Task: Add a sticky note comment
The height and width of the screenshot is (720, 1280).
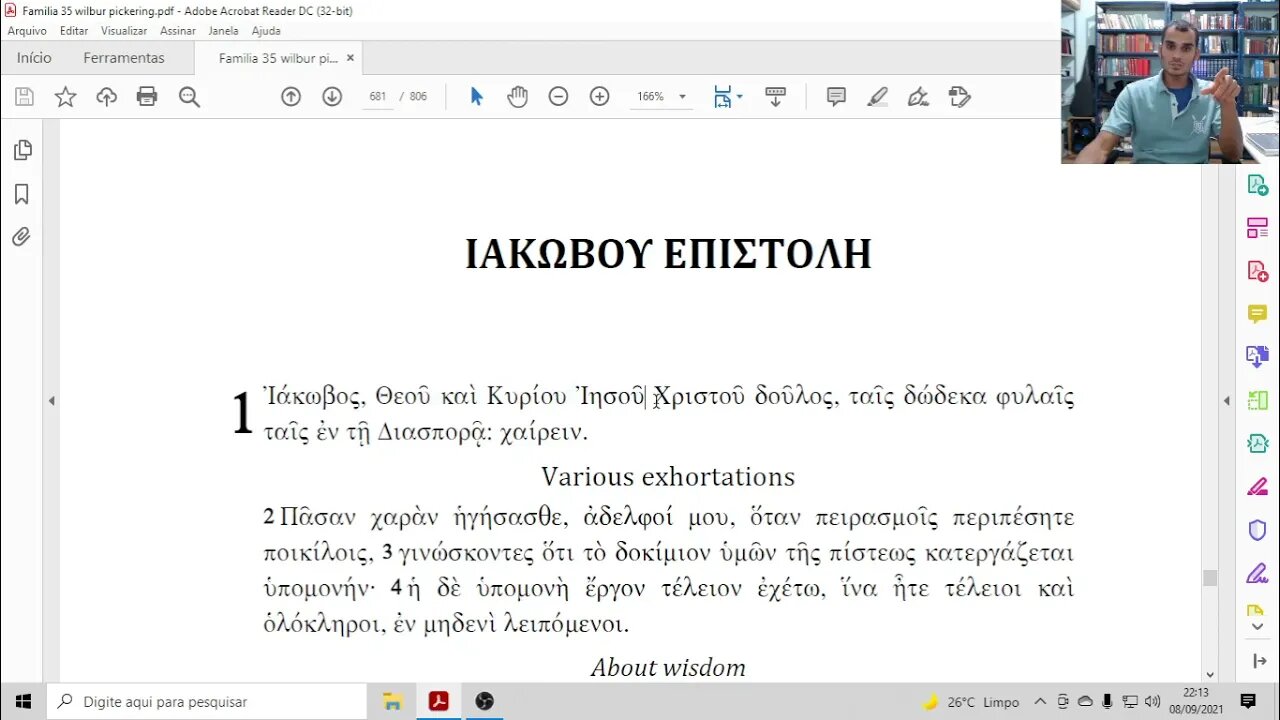Action: 836,97
